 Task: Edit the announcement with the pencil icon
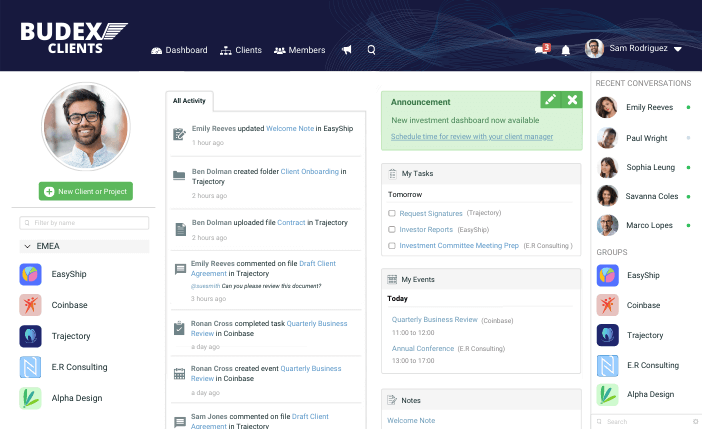(x=550, y=100)
